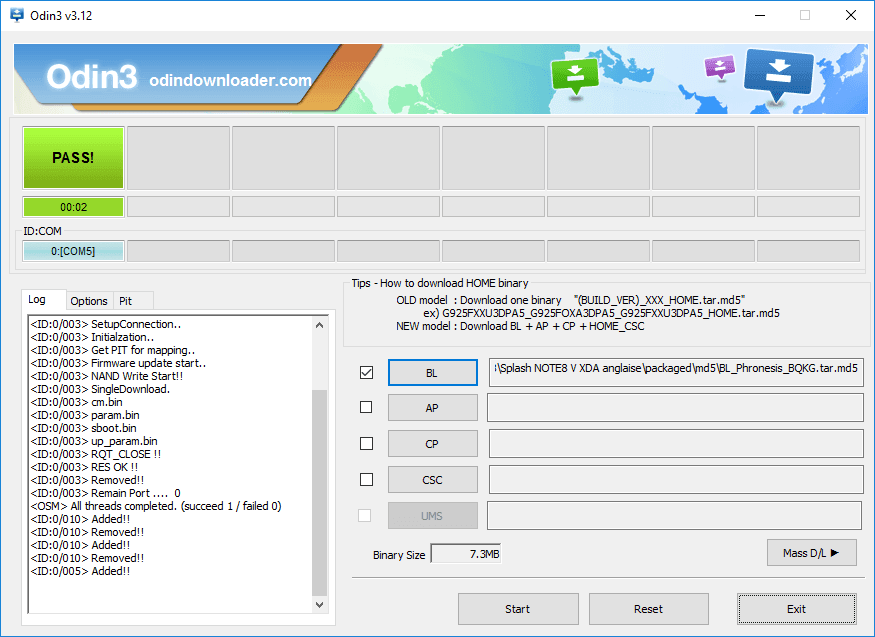Click the BL file path field
The width and height of the screenshot is (875, 637).
pyautogui.click(x=676, y=372)
